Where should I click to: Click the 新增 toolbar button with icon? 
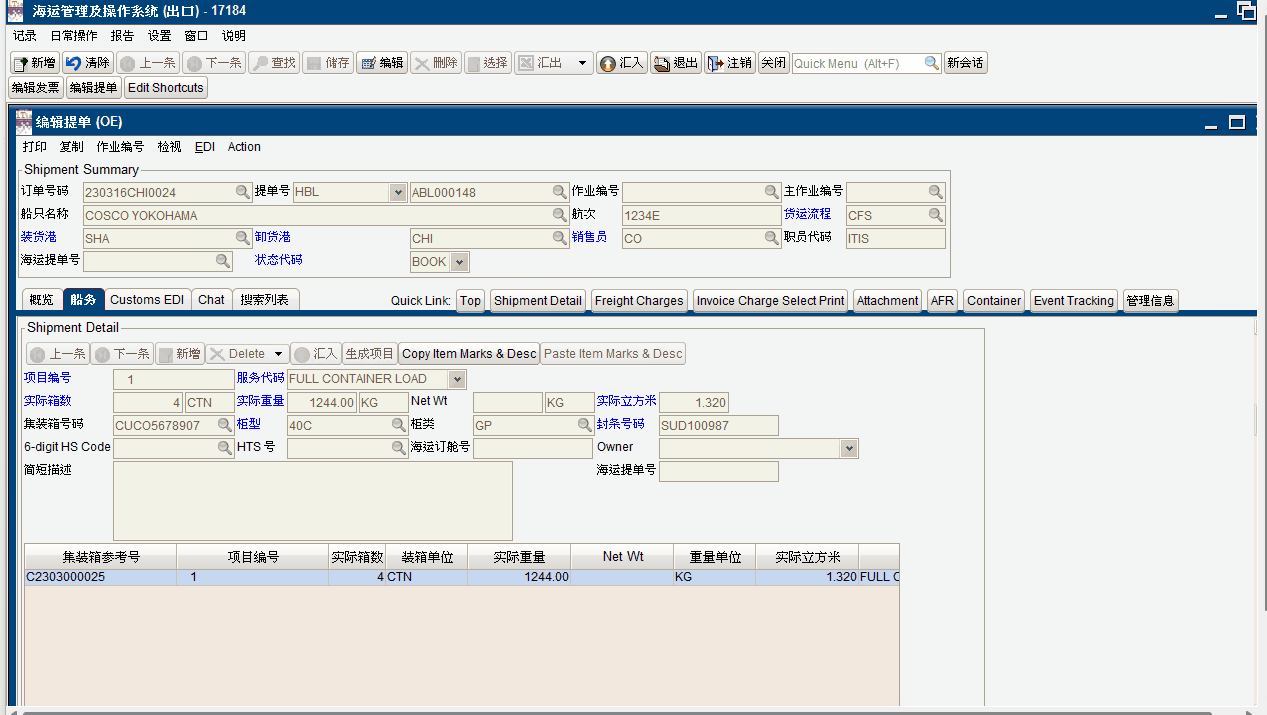tap(34, 63)
